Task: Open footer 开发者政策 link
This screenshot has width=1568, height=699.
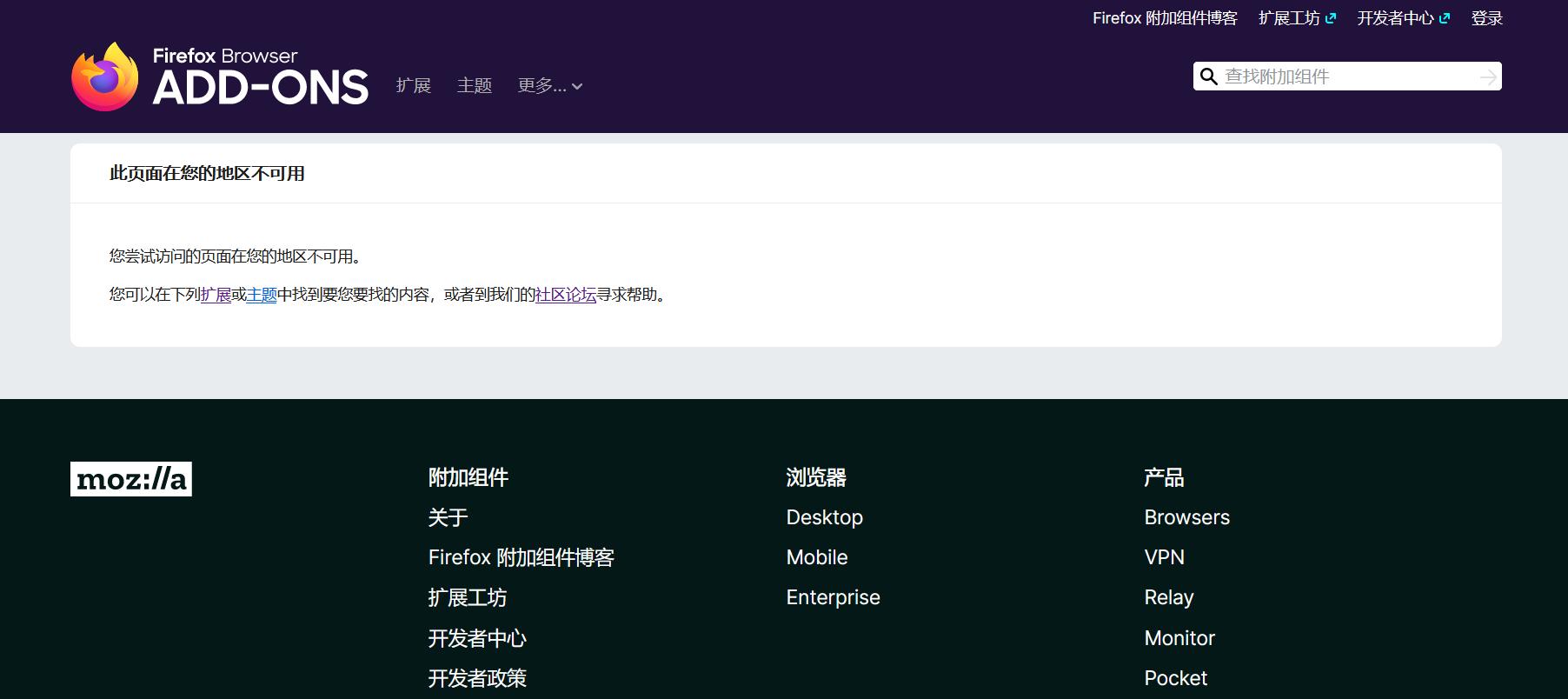Action: [477, 678]
